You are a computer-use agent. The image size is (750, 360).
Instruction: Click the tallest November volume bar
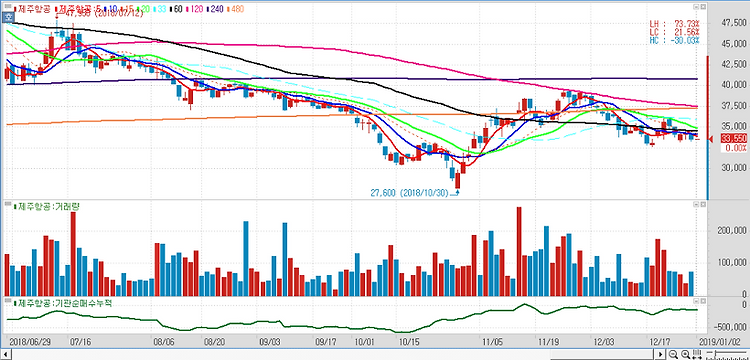click(x=519, y=251)
